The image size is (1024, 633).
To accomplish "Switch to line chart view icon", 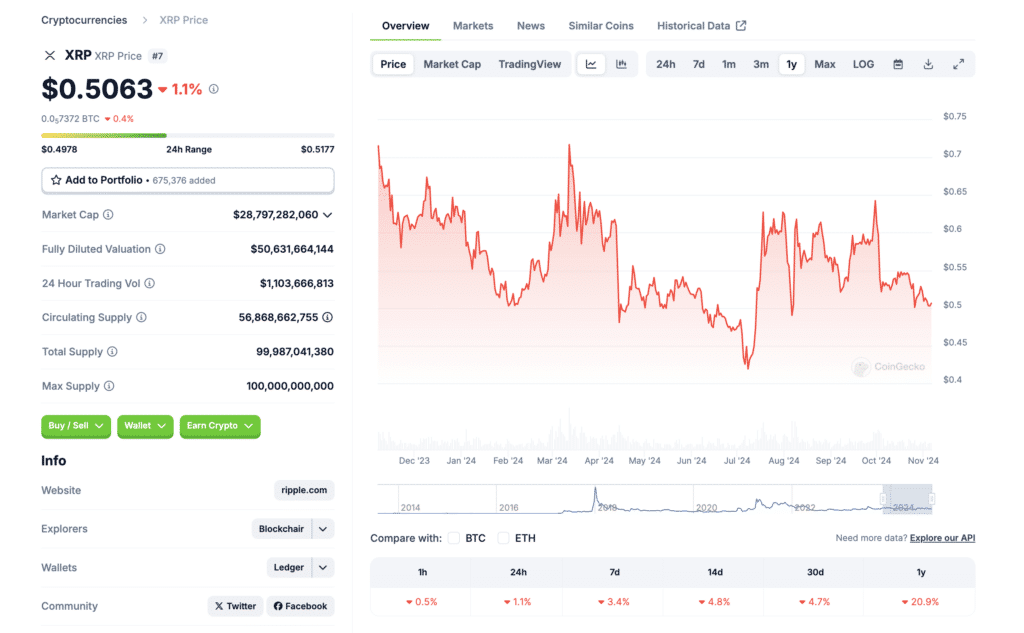I will 591,64.
